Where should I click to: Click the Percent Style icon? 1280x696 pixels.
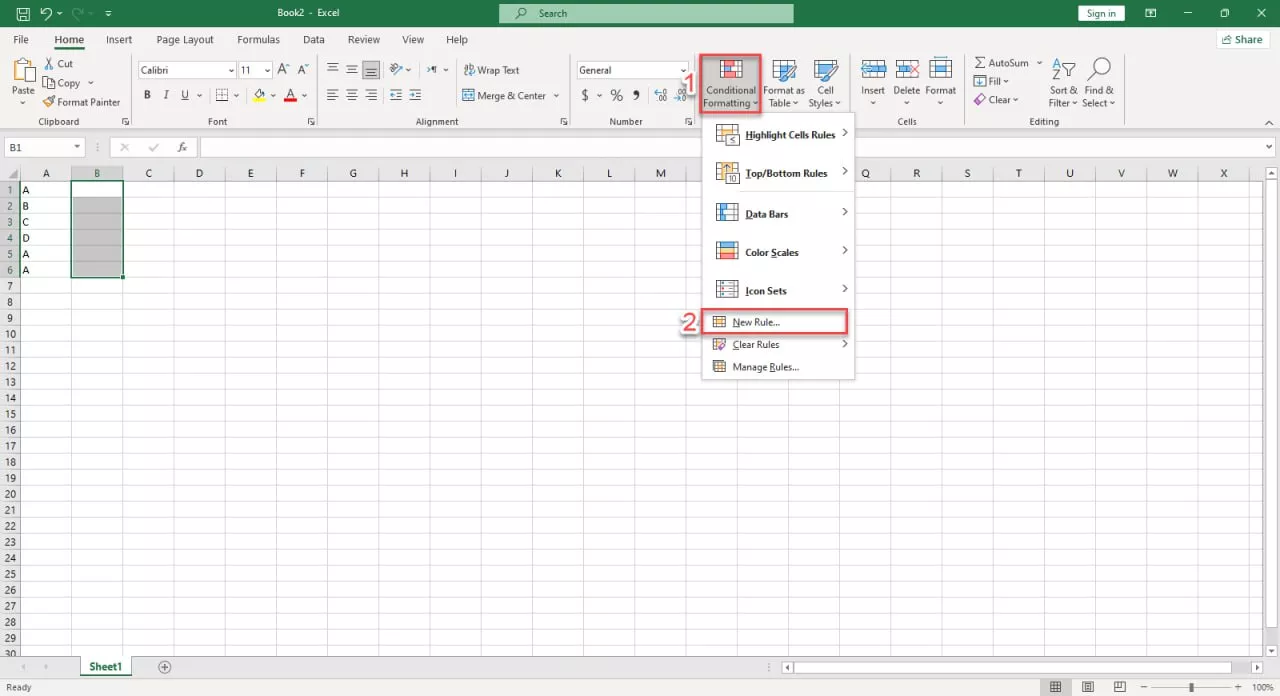click(616, 96)
